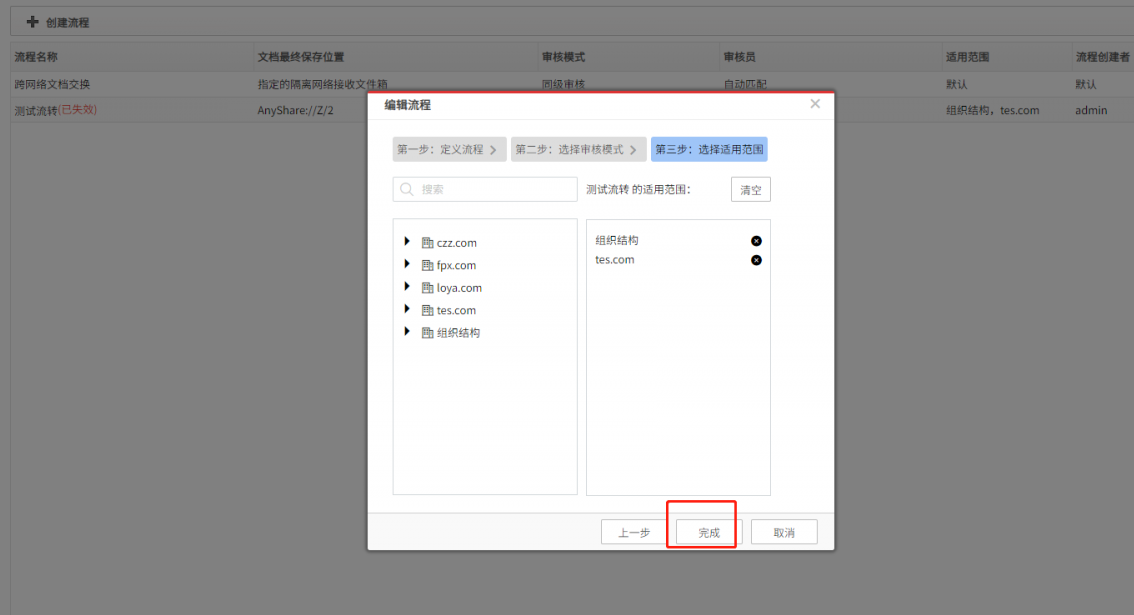This screenshot has width=1134, height=615.
Task: Click the loya.com organization icon
Action: (427, 288)
